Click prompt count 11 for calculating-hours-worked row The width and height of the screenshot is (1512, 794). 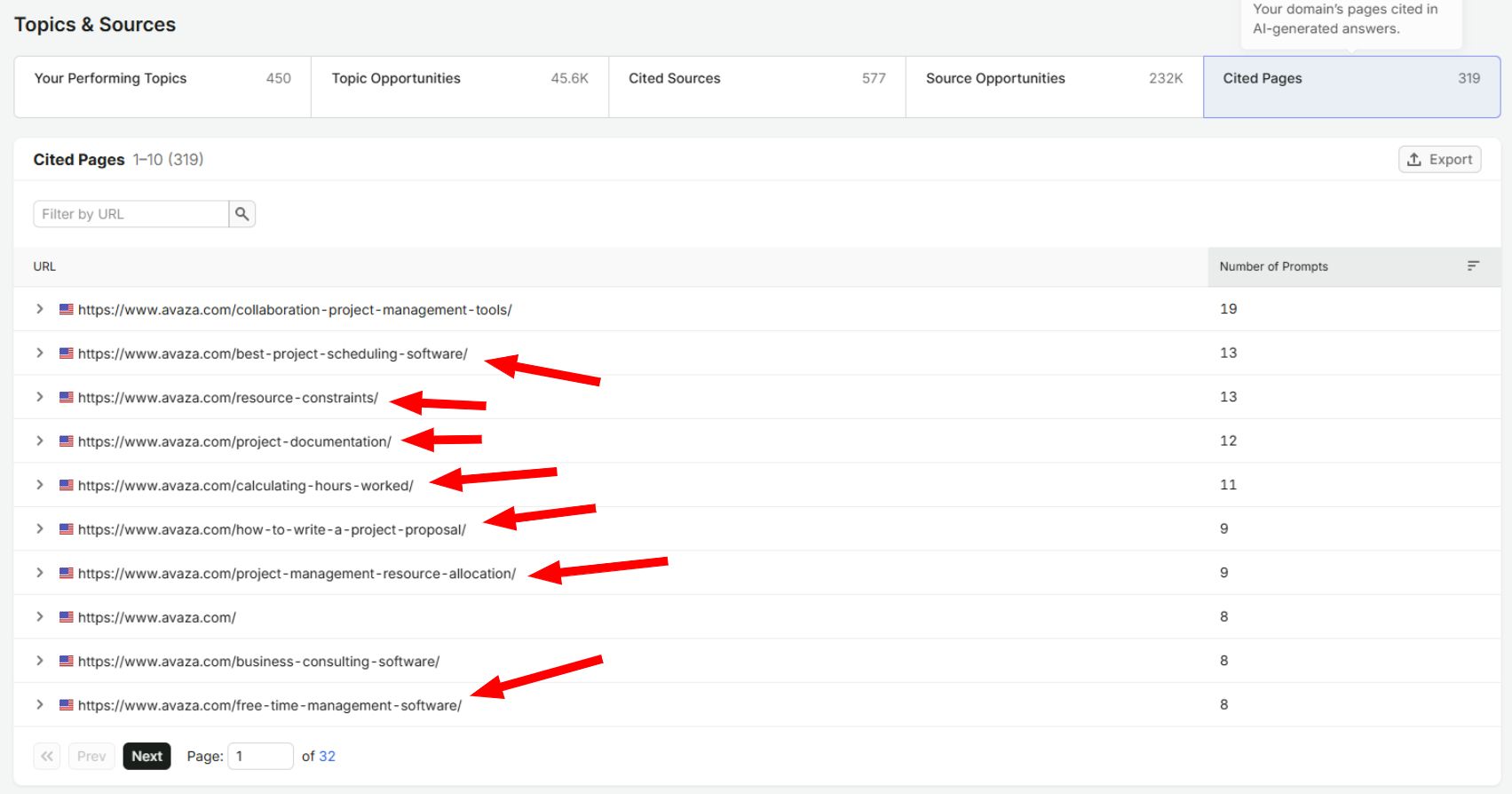pyautogui.click(x=1228, y=485)
